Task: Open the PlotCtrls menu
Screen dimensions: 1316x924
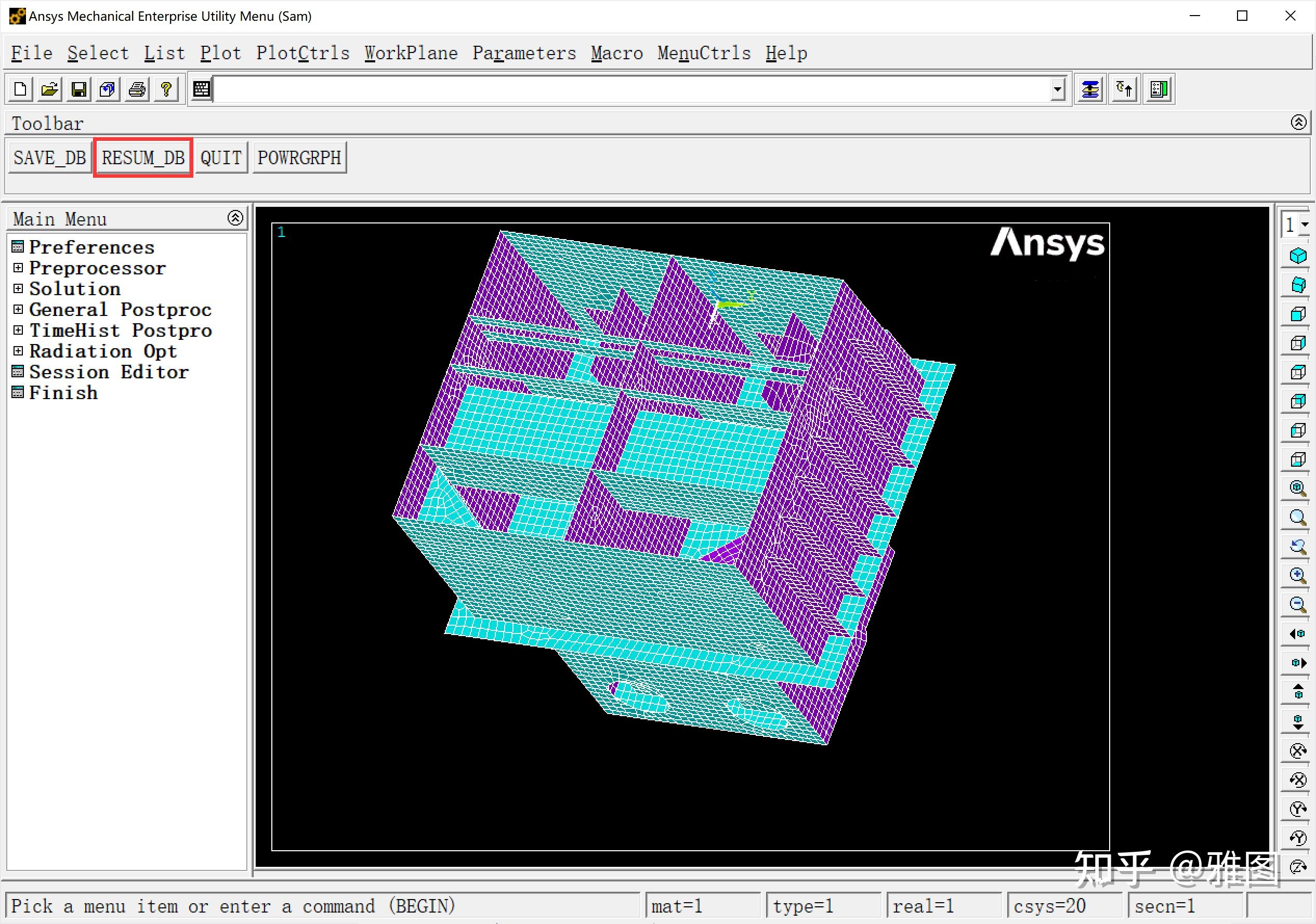Action: [x=303, y=52]
